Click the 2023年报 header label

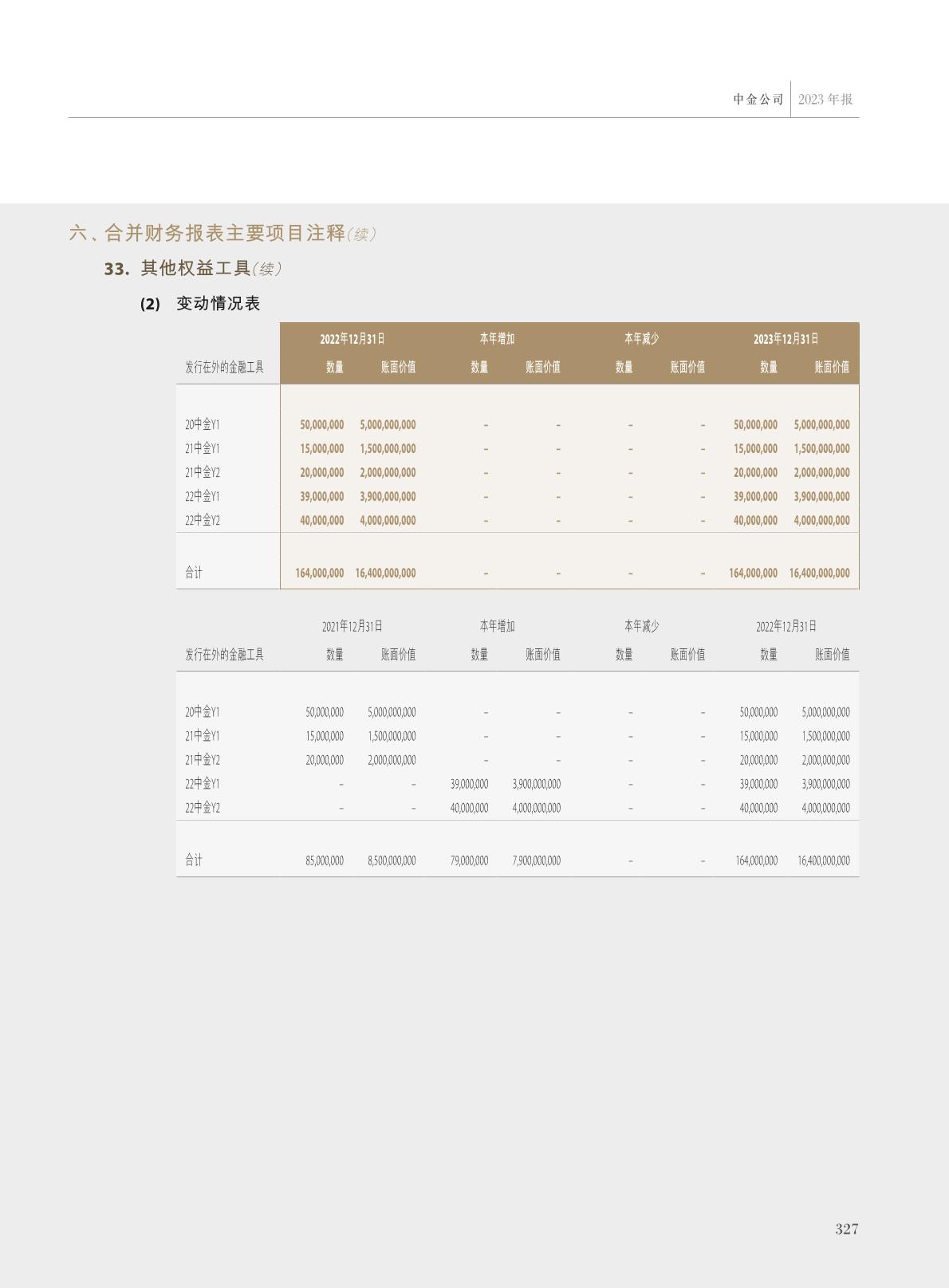click(x=825, y=100)
